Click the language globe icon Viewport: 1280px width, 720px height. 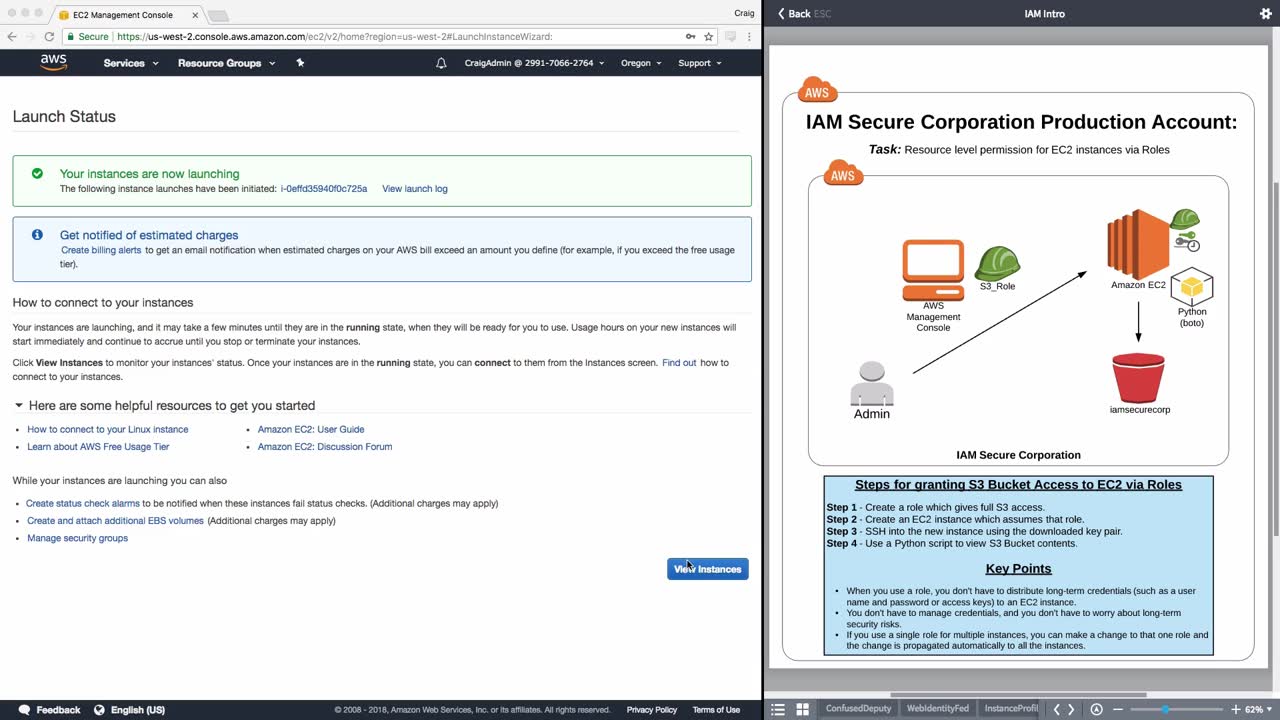coord(99,710)
